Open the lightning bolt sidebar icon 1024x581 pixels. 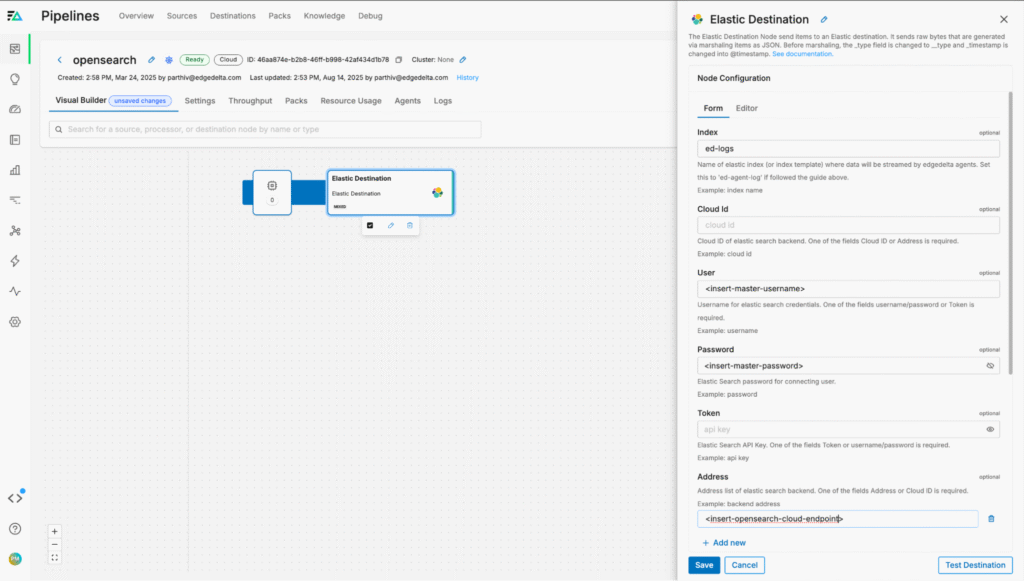pos(15,261)
